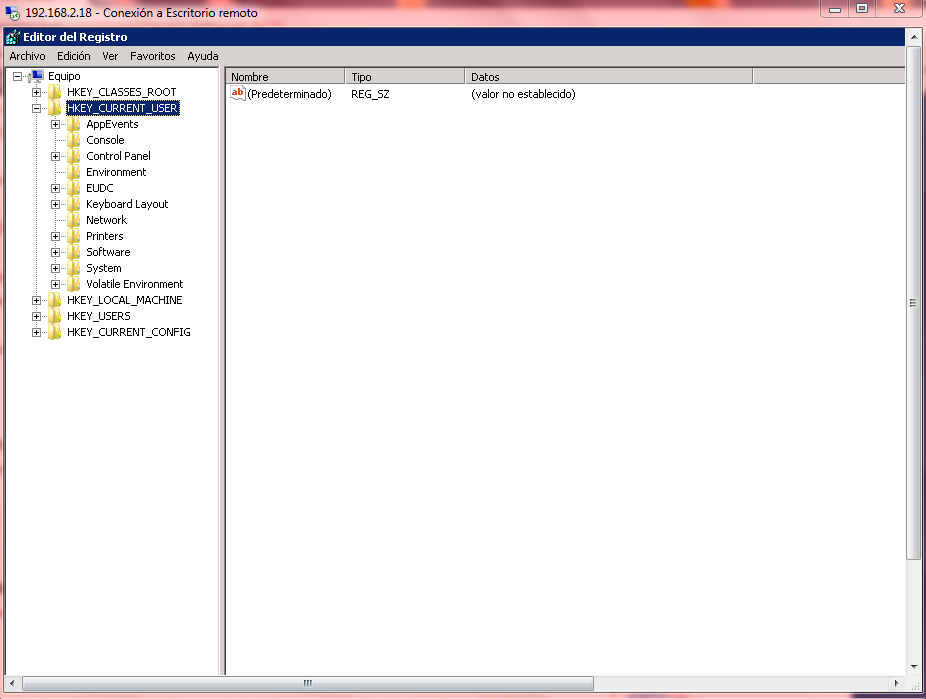Expand the HKEY_LOCAL_MACHINE node

point(37,300)
